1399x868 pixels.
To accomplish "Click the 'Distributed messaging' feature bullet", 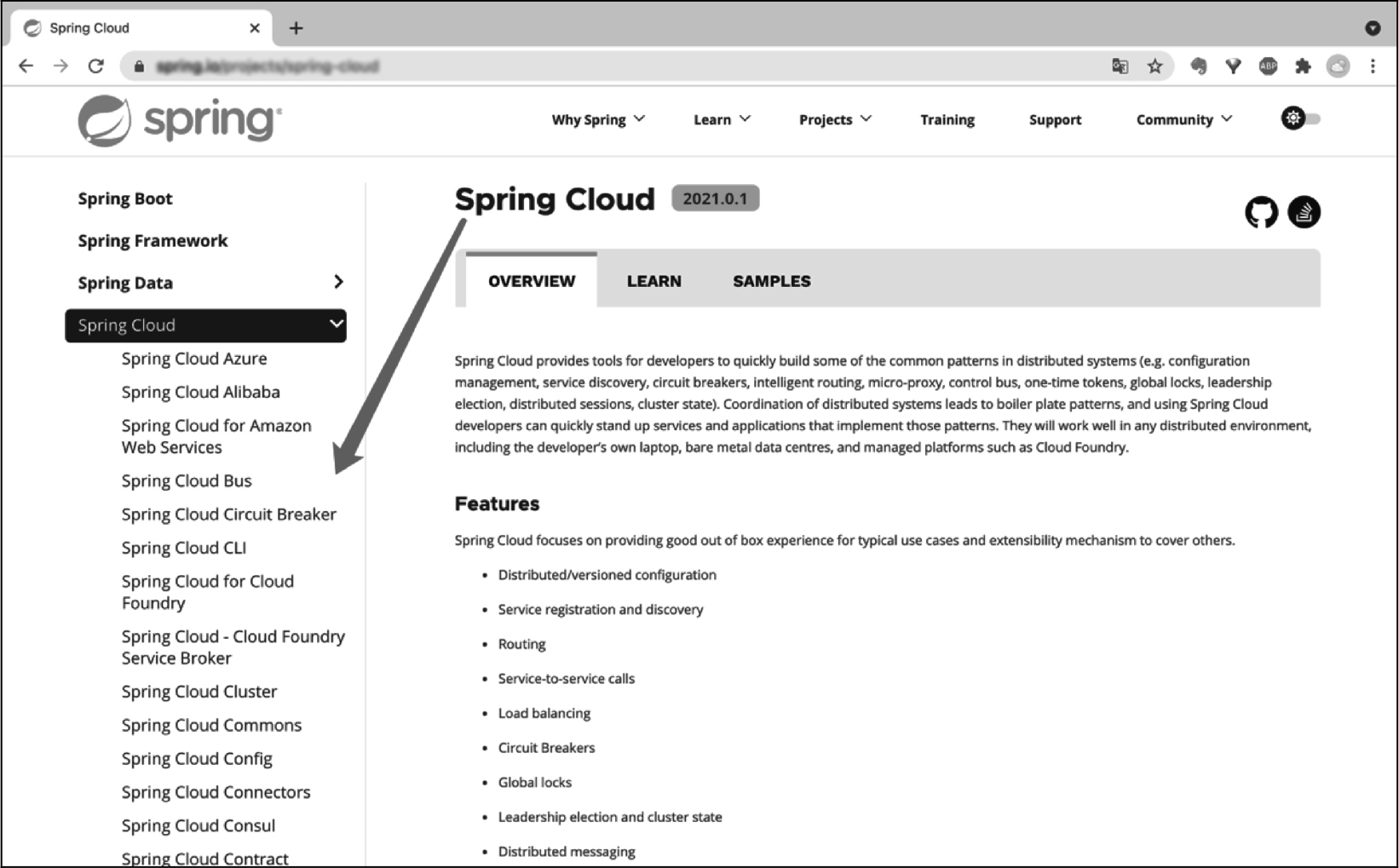I will point(567,851).
